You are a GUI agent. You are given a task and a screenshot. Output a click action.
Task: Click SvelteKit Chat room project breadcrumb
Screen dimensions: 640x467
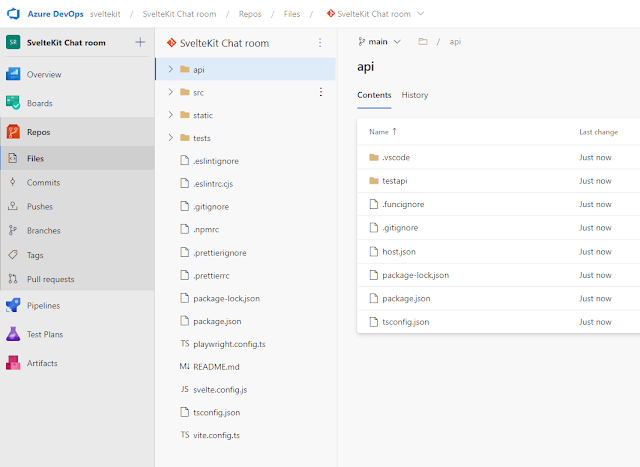(x=179, y=14)
